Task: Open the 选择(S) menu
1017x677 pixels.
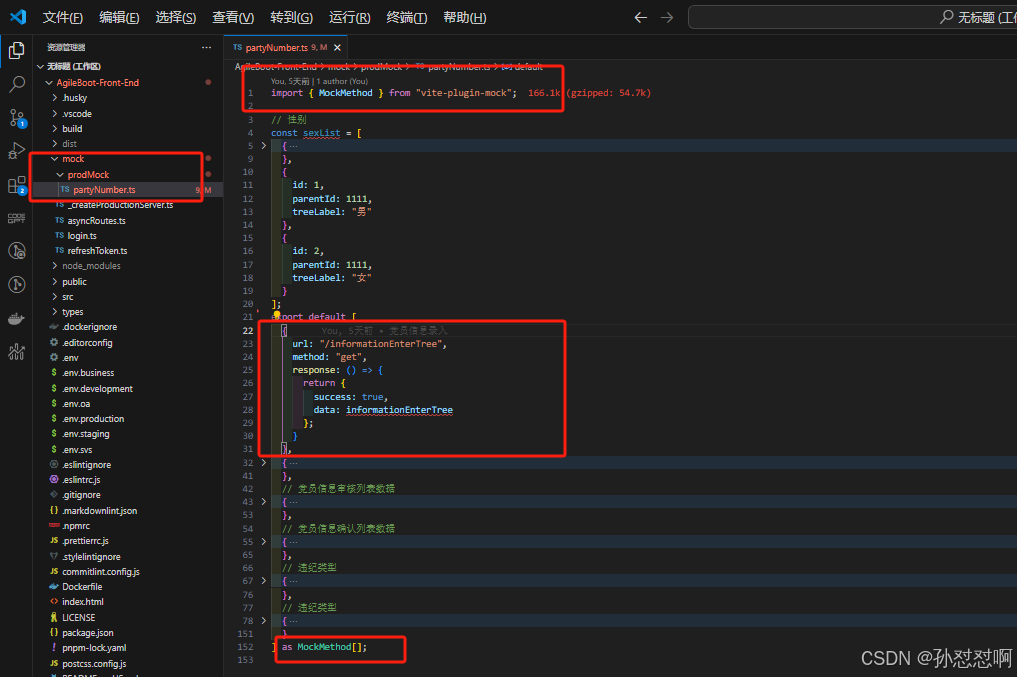Action: coord(175,18)
